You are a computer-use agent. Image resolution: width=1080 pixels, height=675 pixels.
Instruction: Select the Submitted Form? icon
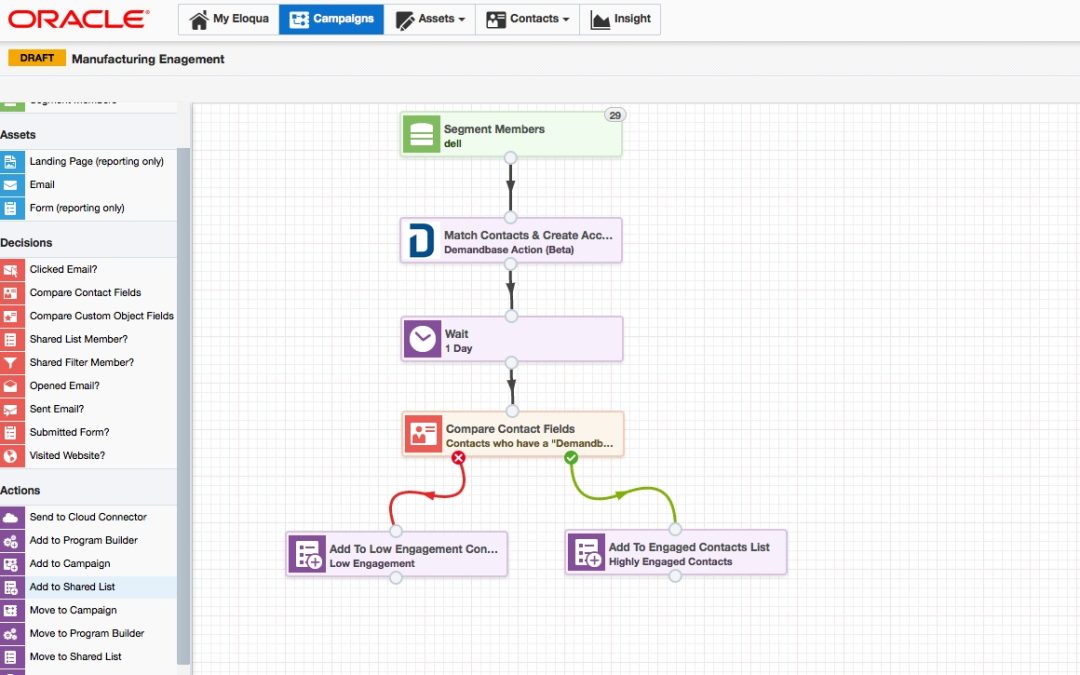pyautogui.click(x=11, y=433)
